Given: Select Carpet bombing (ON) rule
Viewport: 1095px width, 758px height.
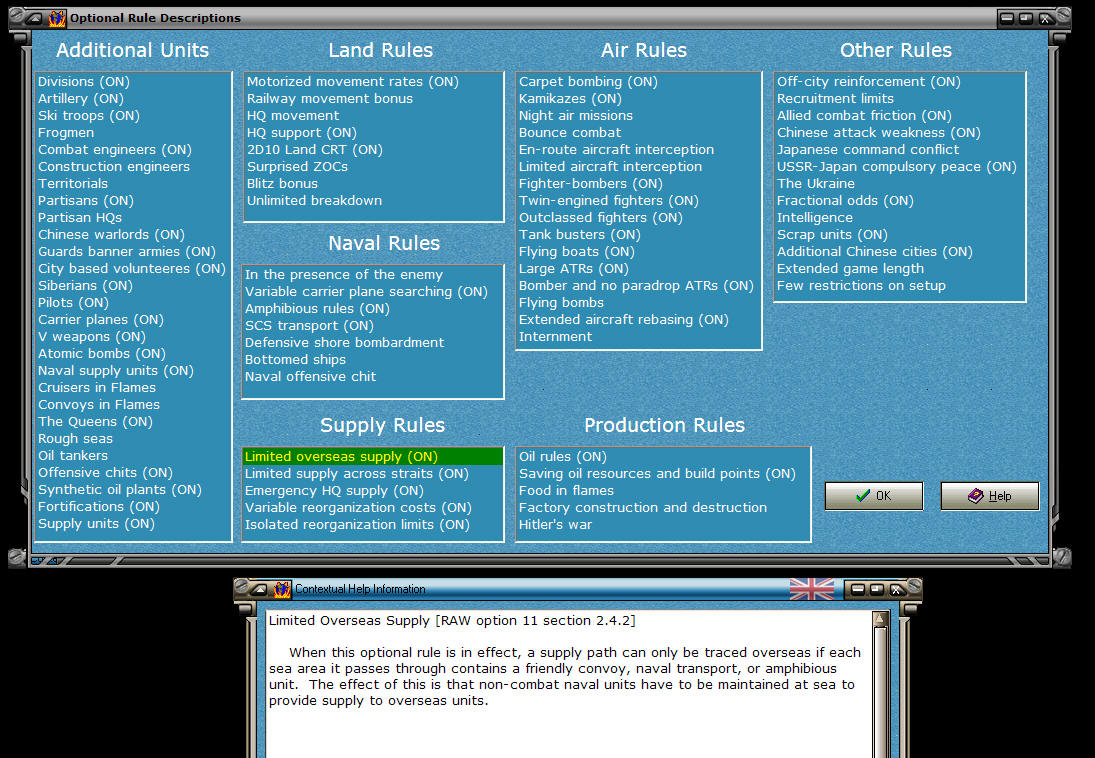Looking at the screenshot, I should (x=588, y=82).
